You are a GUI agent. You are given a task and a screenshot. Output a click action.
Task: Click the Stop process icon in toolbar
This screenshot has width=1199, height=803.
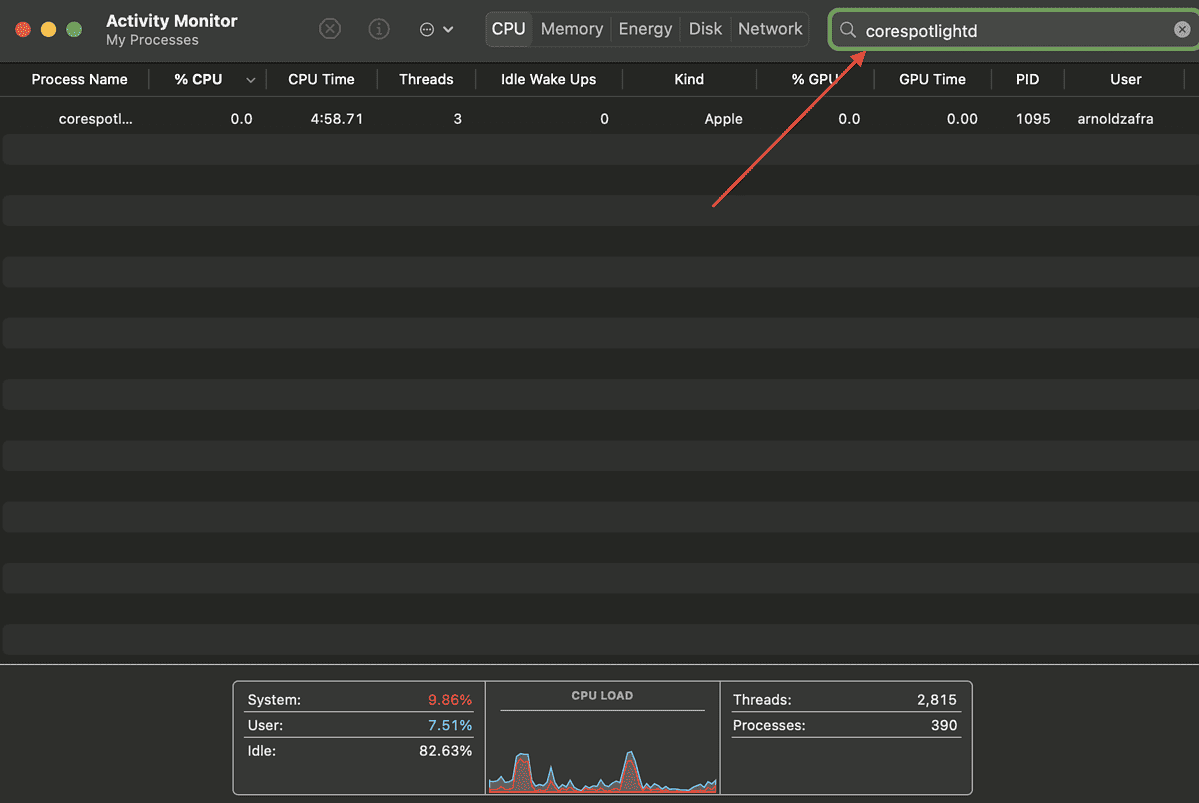pyautogui.click(x=330, y=29)
